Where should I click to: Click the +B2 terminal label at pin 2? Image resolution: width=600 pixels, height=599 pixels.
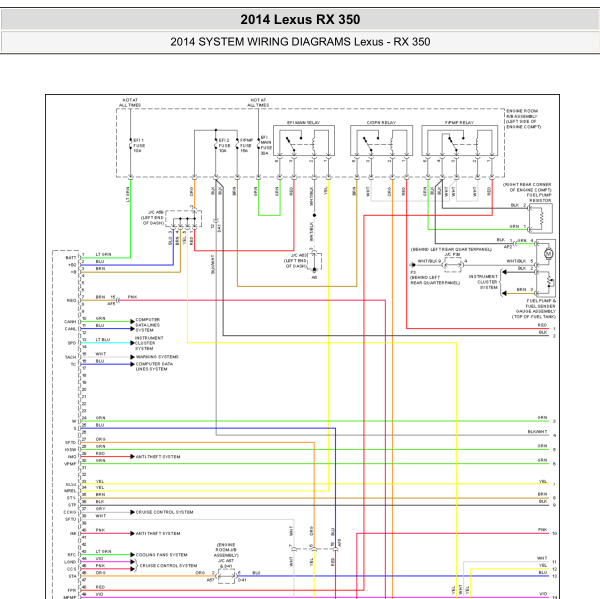pyautogui.click(x=72, y=265)
